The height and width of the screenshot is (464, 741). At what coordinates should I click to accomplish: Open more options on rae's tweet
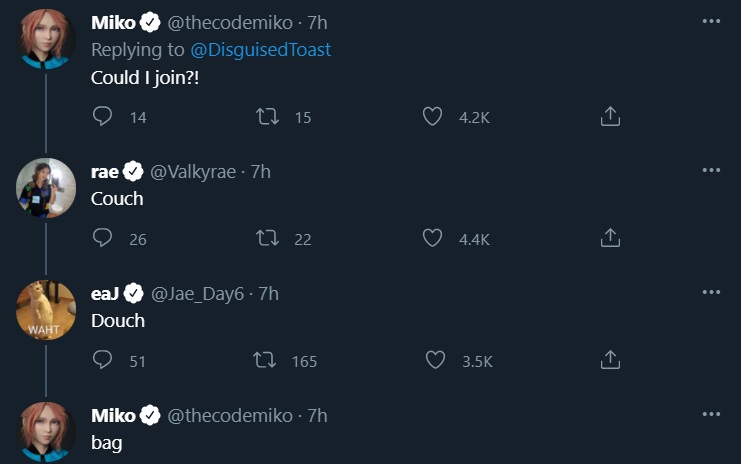(x=711, y=170)
